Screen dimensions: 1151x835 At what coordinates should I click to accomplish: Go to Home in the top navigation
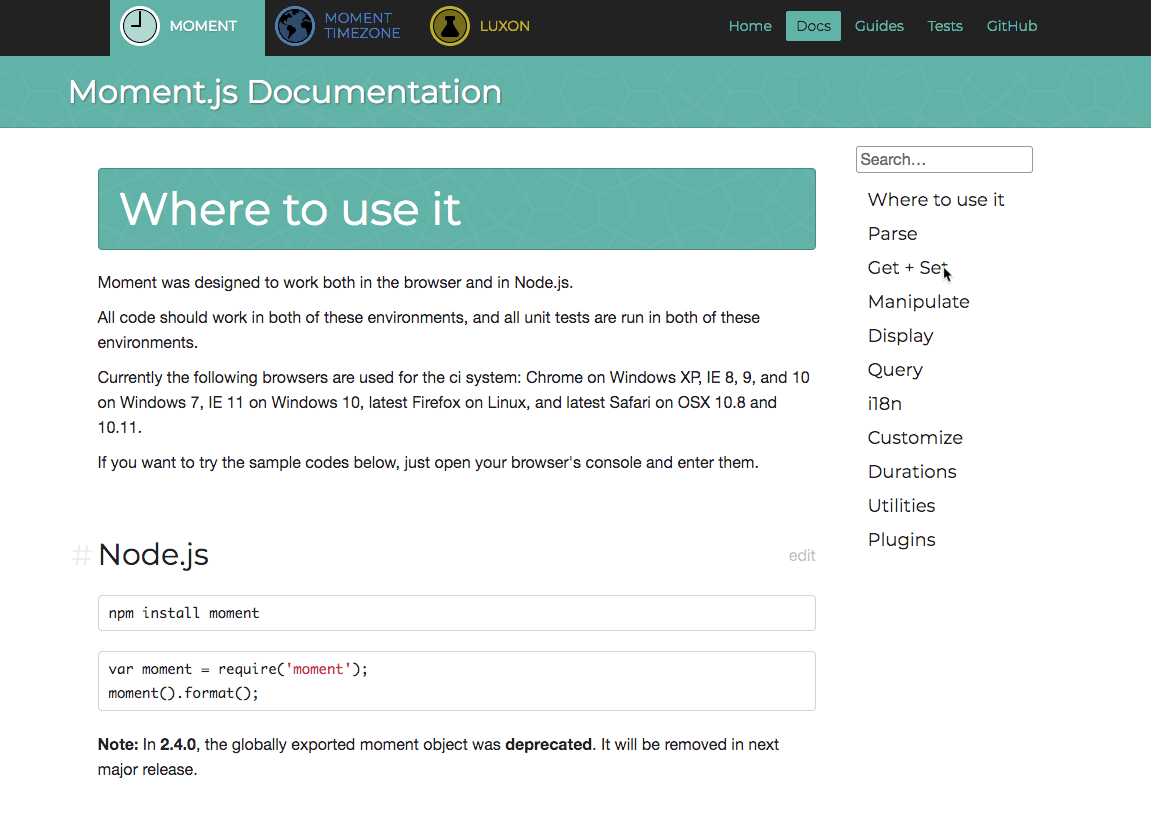coord(749,26)
